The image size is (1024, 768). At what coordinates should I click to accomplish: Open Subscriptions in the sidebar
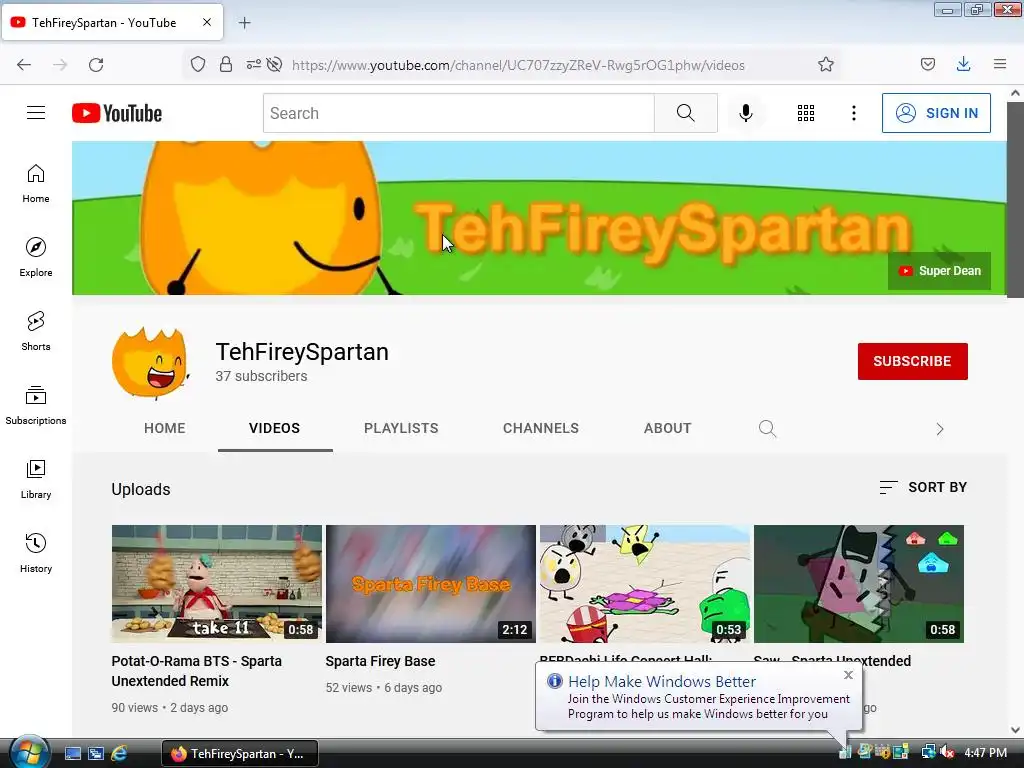pyautogui.click(x=36, y=405)
